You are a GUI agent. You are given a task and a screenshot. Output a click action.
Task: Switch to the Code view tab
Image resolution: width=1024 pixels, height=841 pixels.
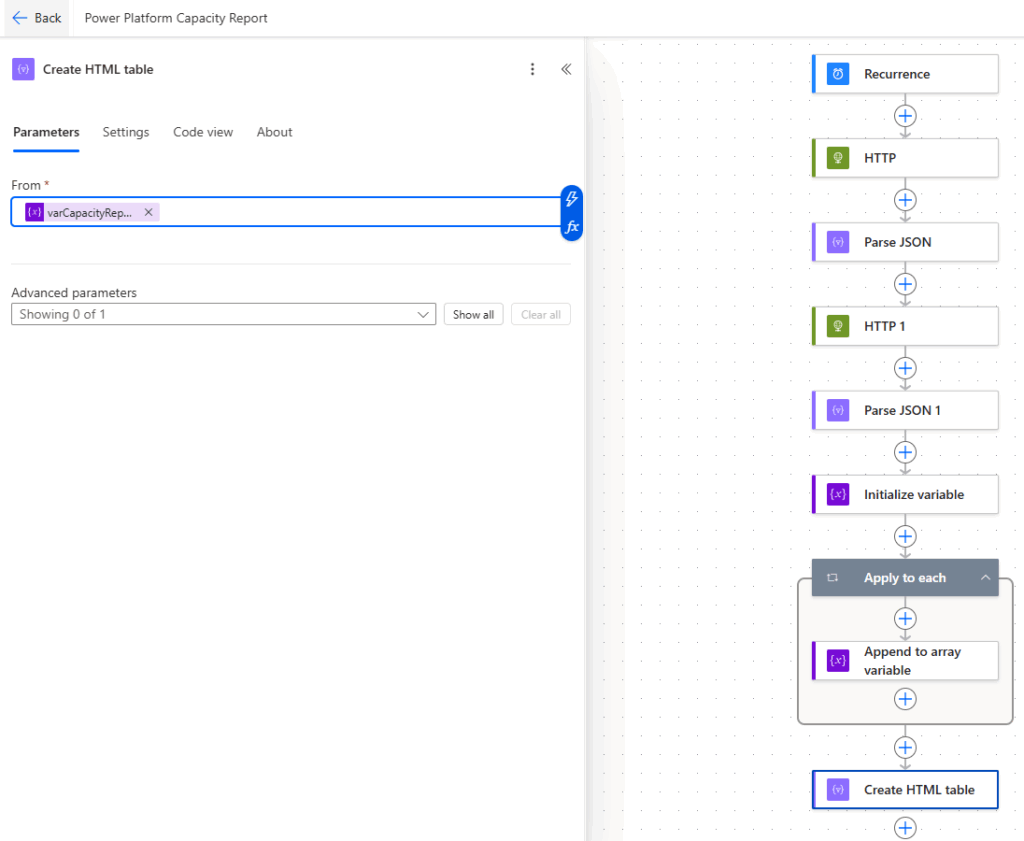203,132
